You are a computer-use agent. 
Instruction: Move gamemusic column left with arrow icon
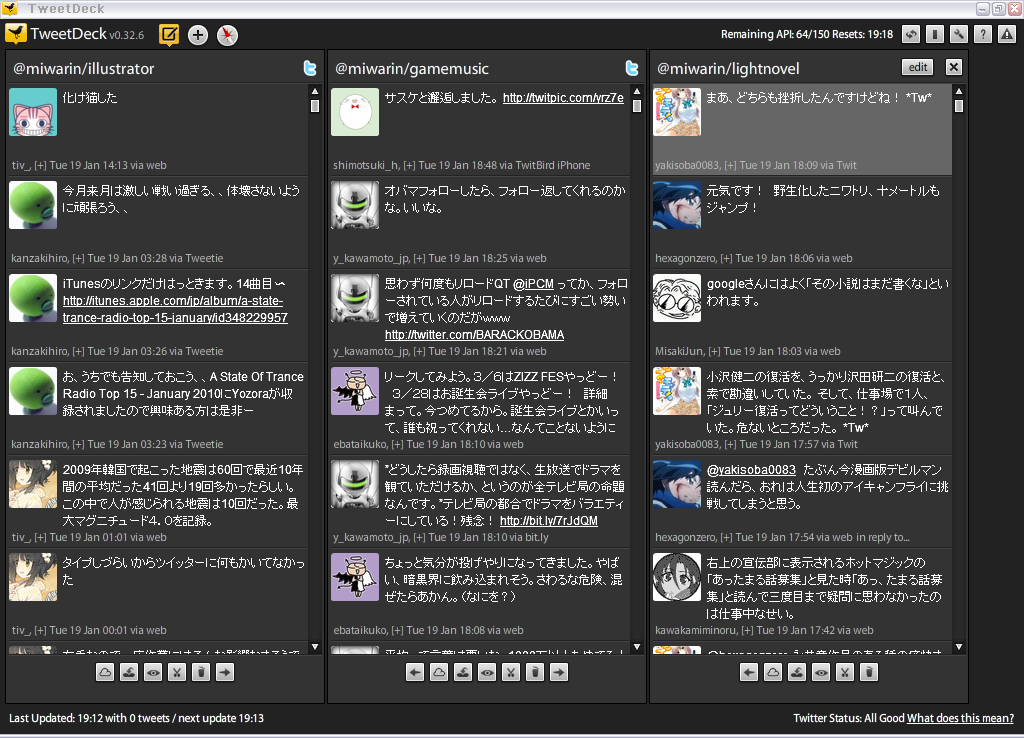[415, 672]
